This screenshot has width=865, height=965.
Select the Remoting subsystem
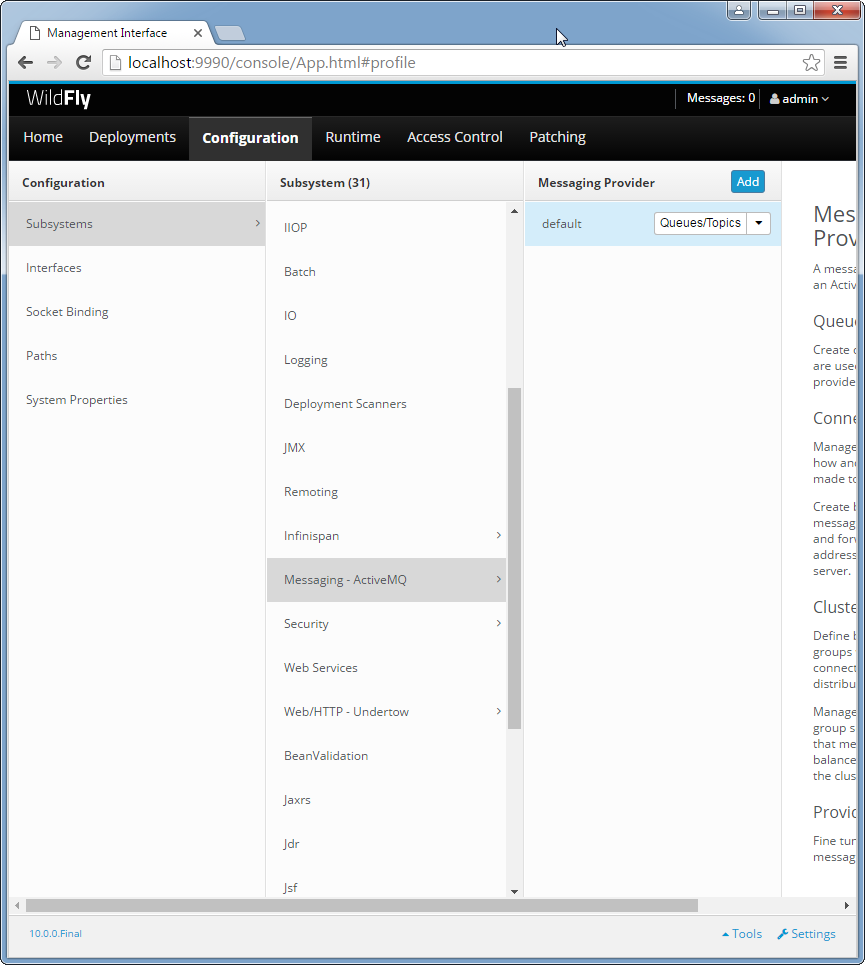(x=386, y=492)
